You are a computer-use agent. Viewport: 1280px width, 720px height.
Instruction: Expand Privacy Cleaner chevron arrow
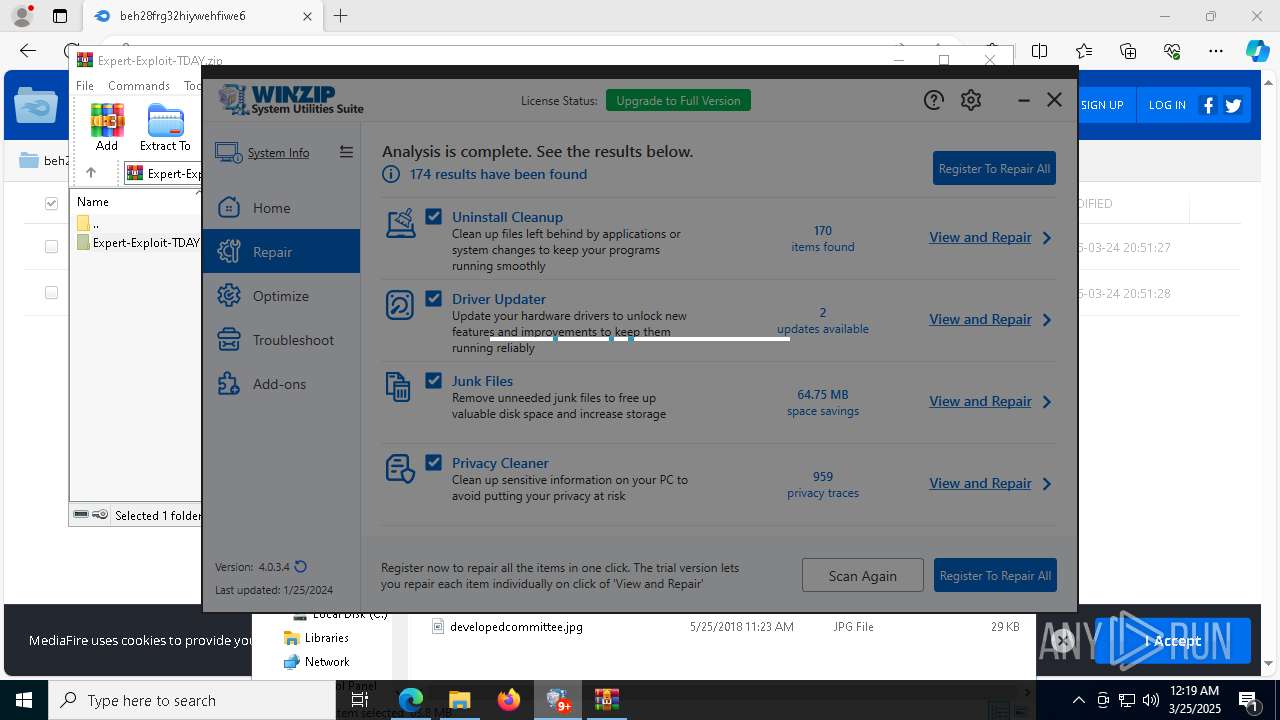(1047, 484)
